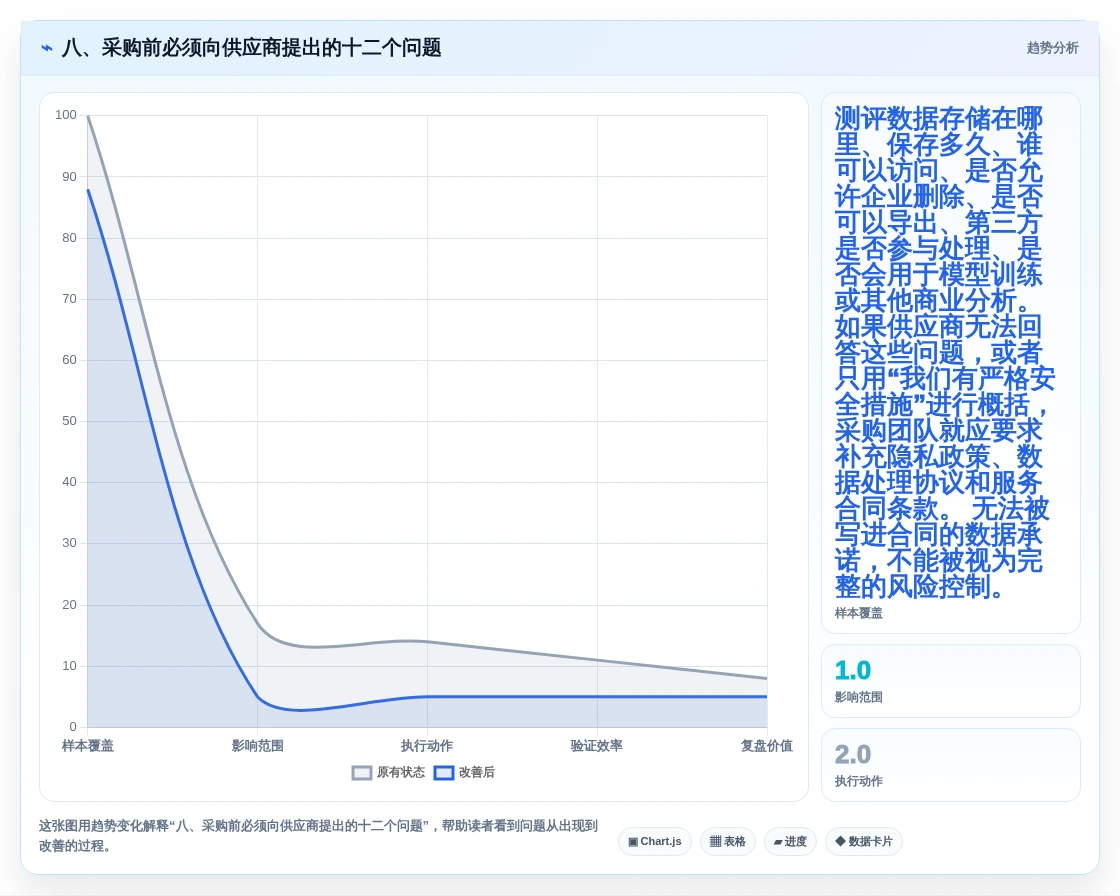
Task: Click the 数据卡片 tag chip
Action: click(x=864, y=842)
